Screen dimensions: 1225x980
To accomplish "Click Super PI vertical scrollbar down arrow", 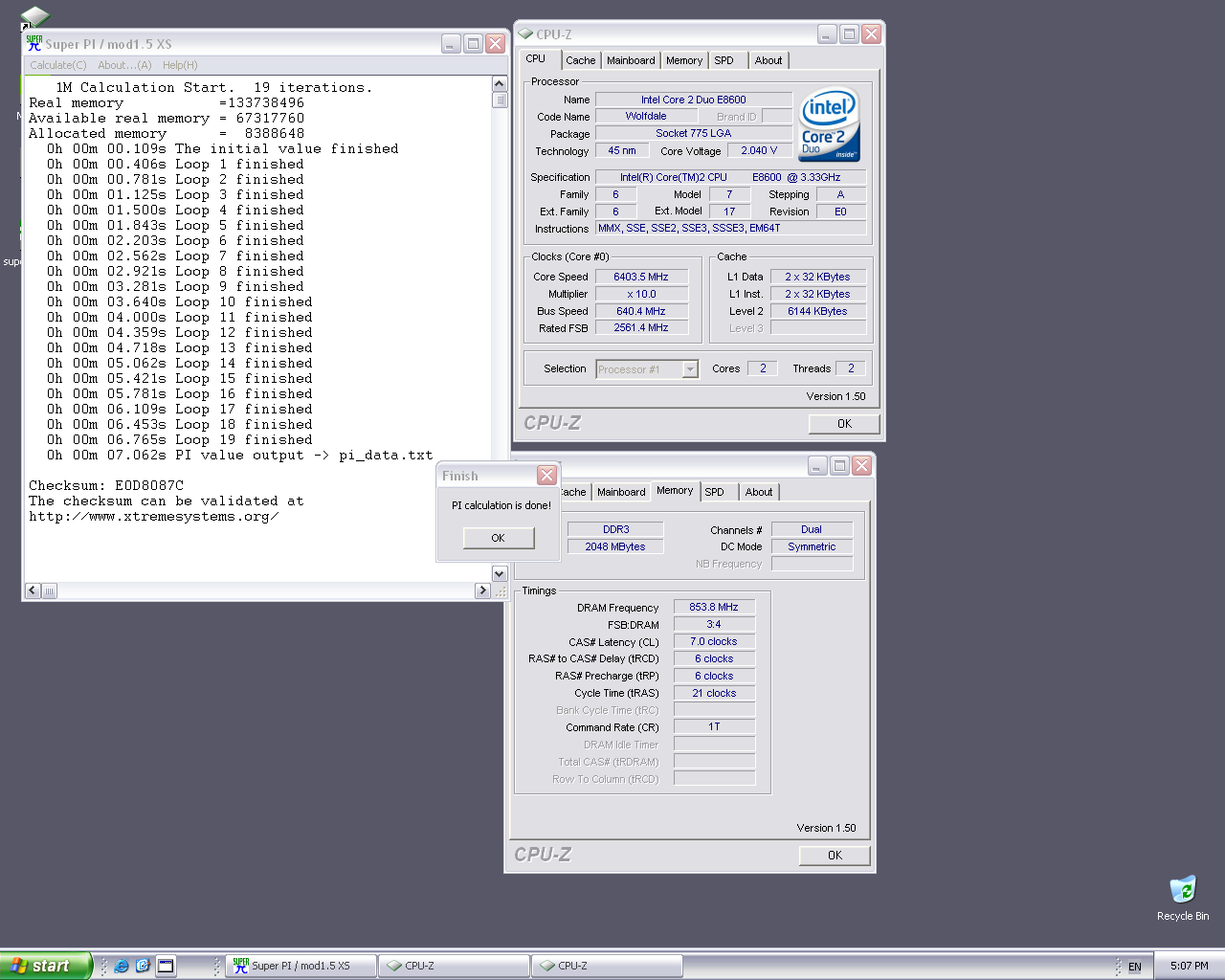I will coord(500,573).
